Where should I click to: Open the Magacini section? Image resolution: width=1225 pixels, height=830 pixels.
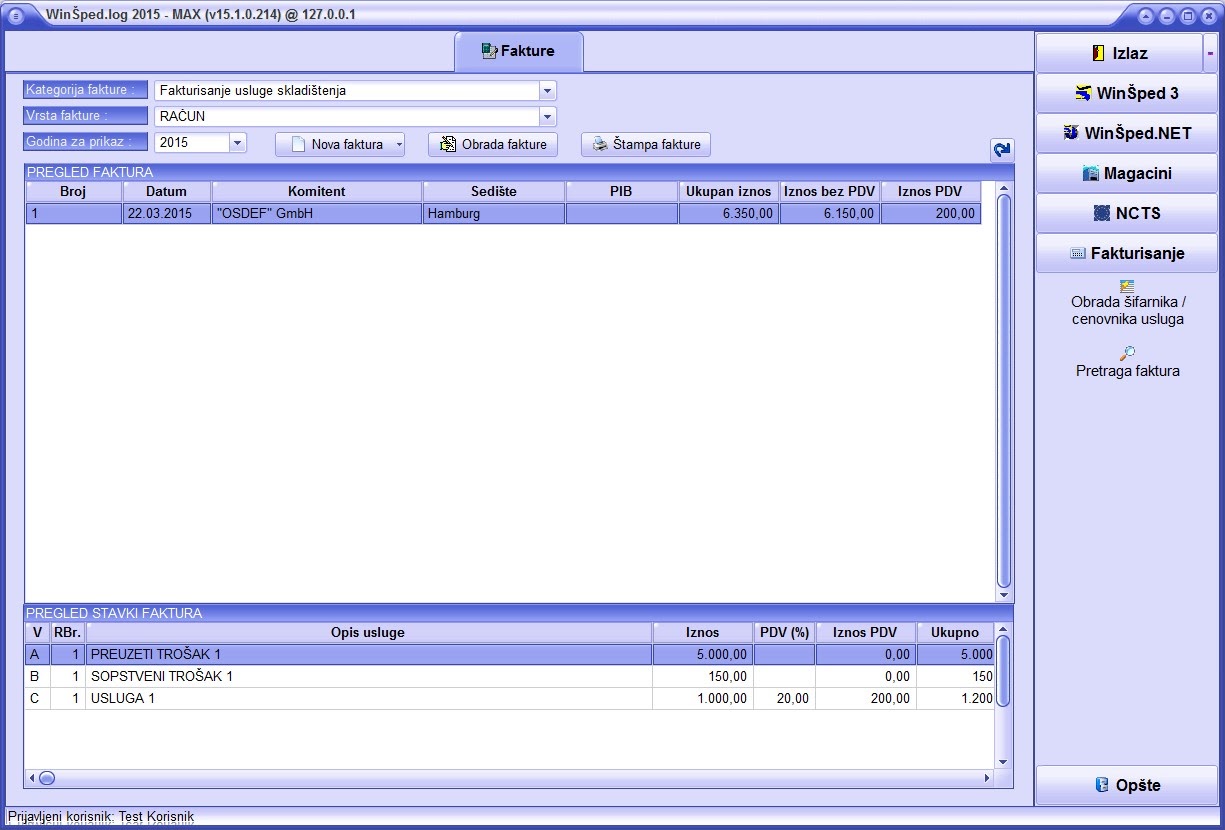click(1126, 173)
